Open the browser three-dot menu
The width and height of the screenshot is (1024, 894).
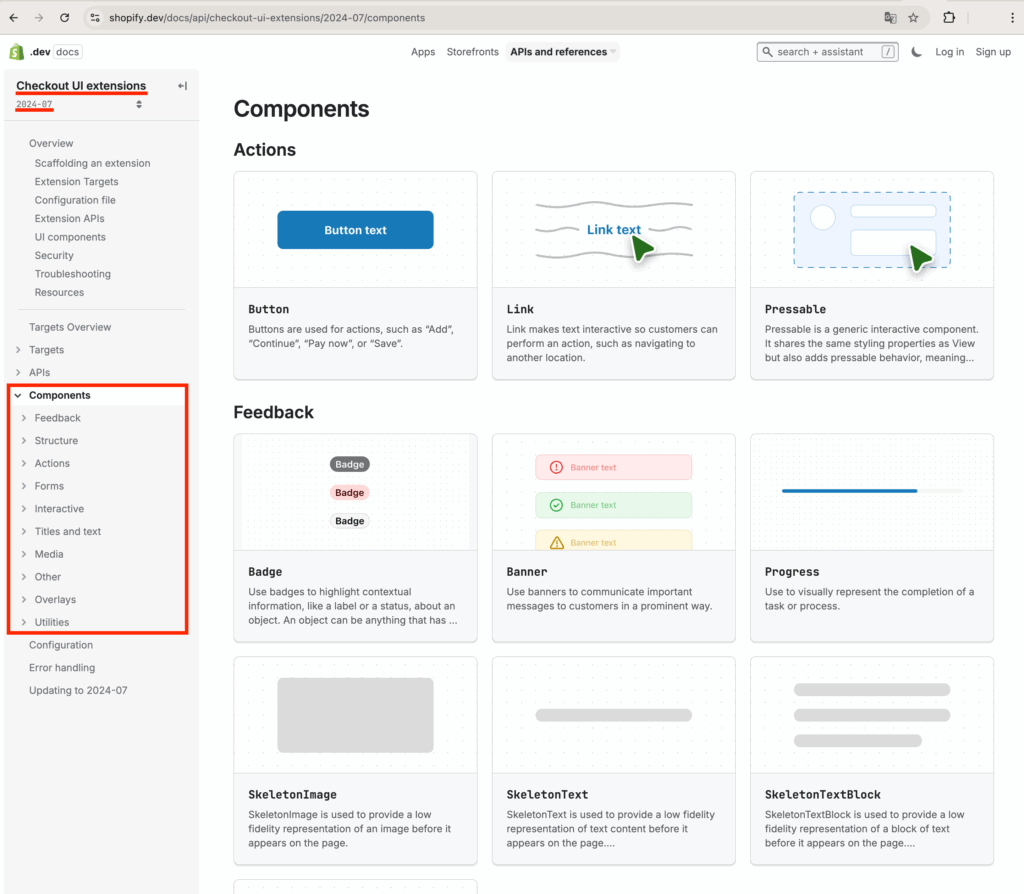(x=1012, y=18)
